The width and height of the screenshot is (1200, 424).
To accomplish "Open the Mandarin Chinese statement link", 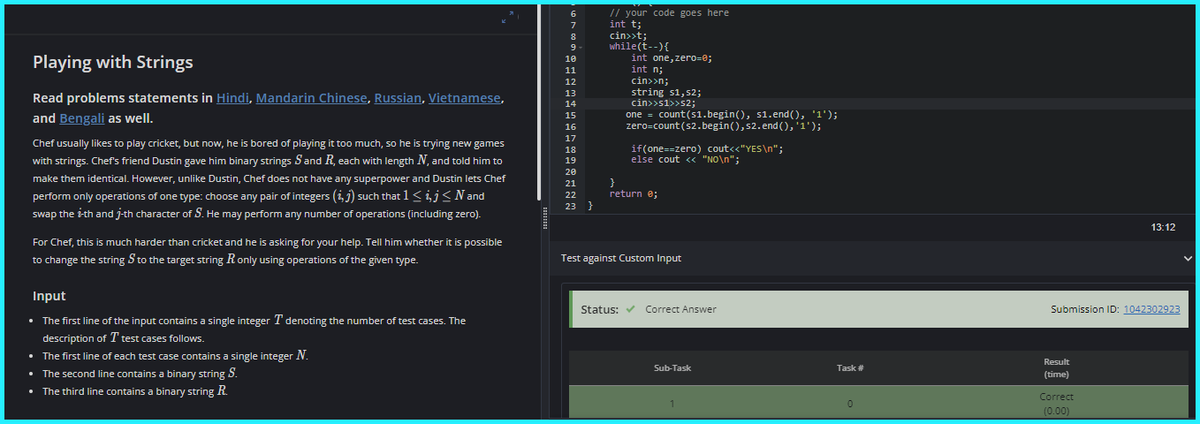I will [x=312, y=98].
